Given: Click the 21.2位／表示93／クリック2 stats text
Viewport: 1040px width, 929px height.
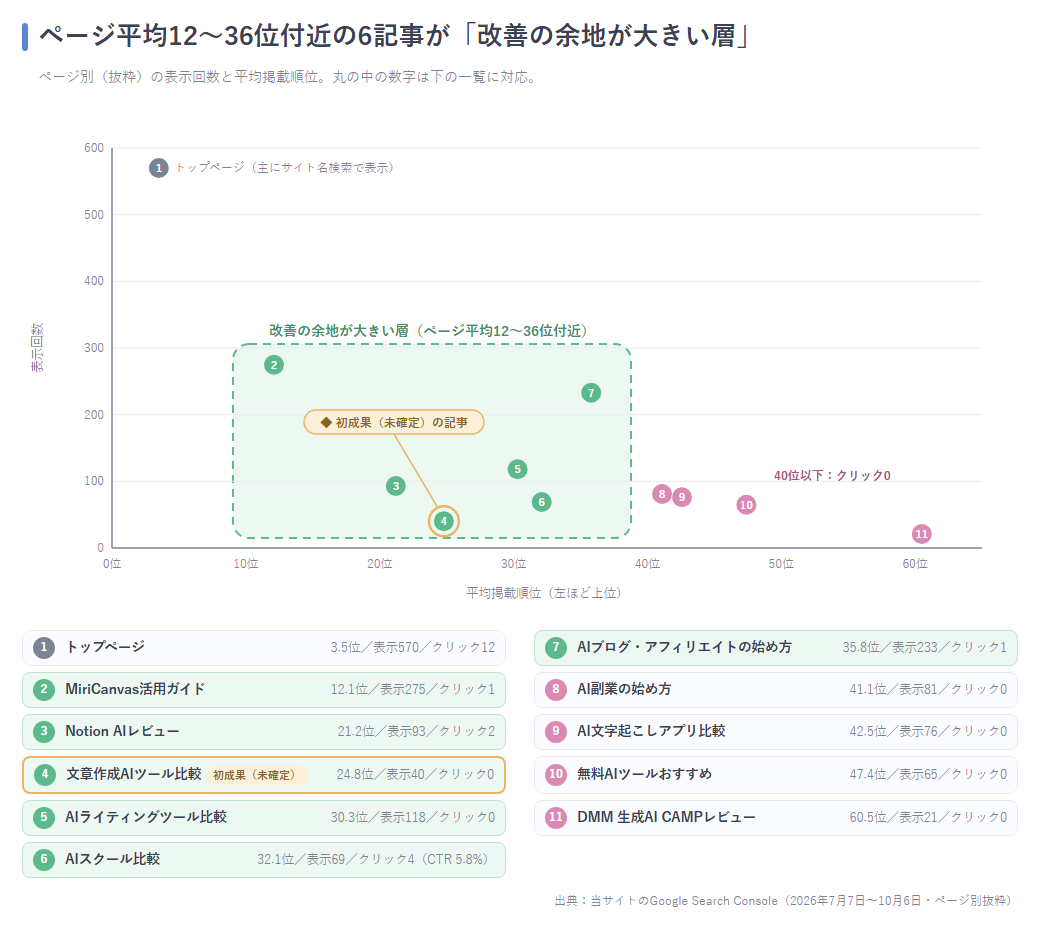Looking at the screenshot, I should [x=416, y=731].
